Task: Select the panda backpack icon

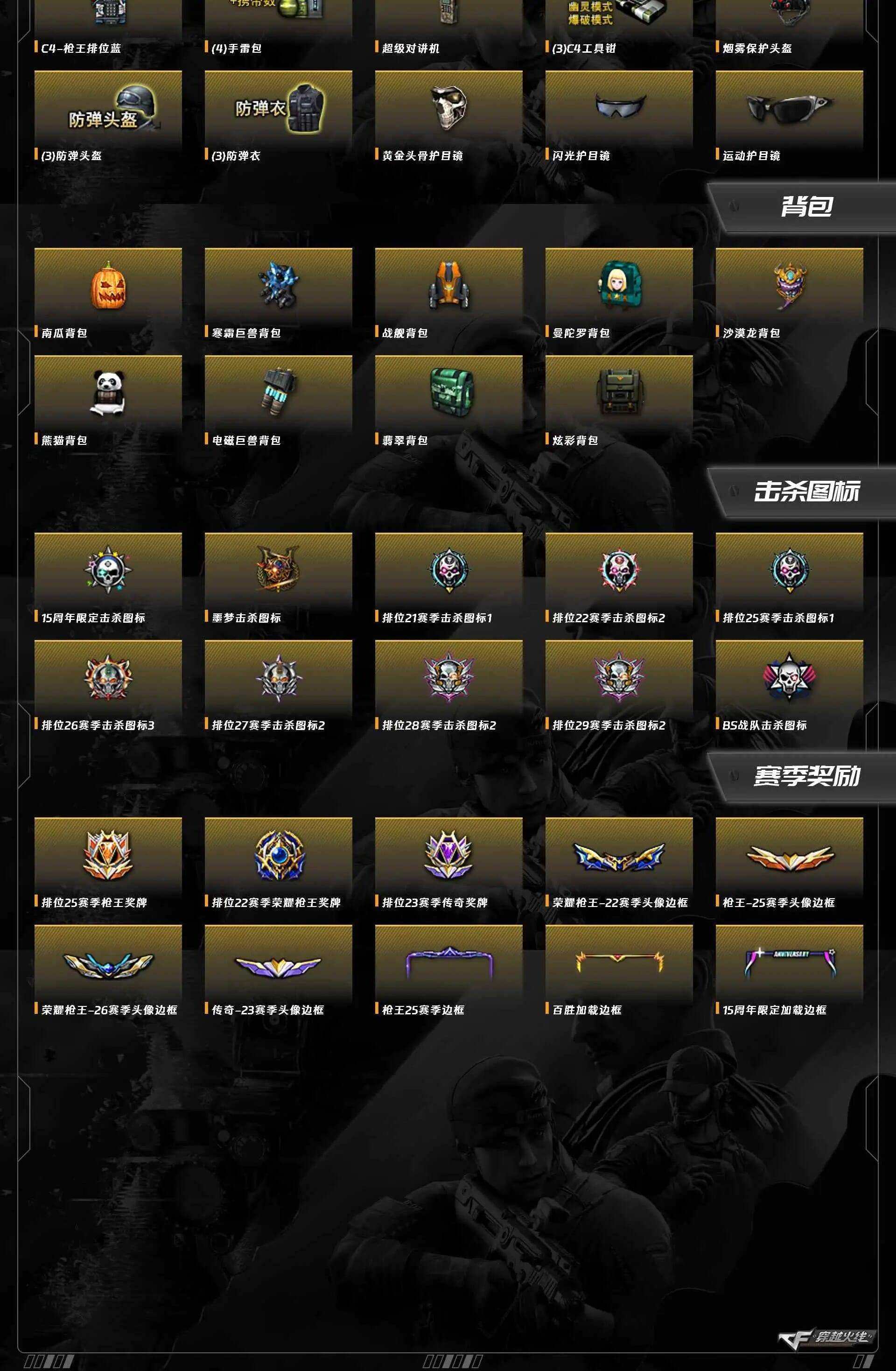Action: coord(108,393)
